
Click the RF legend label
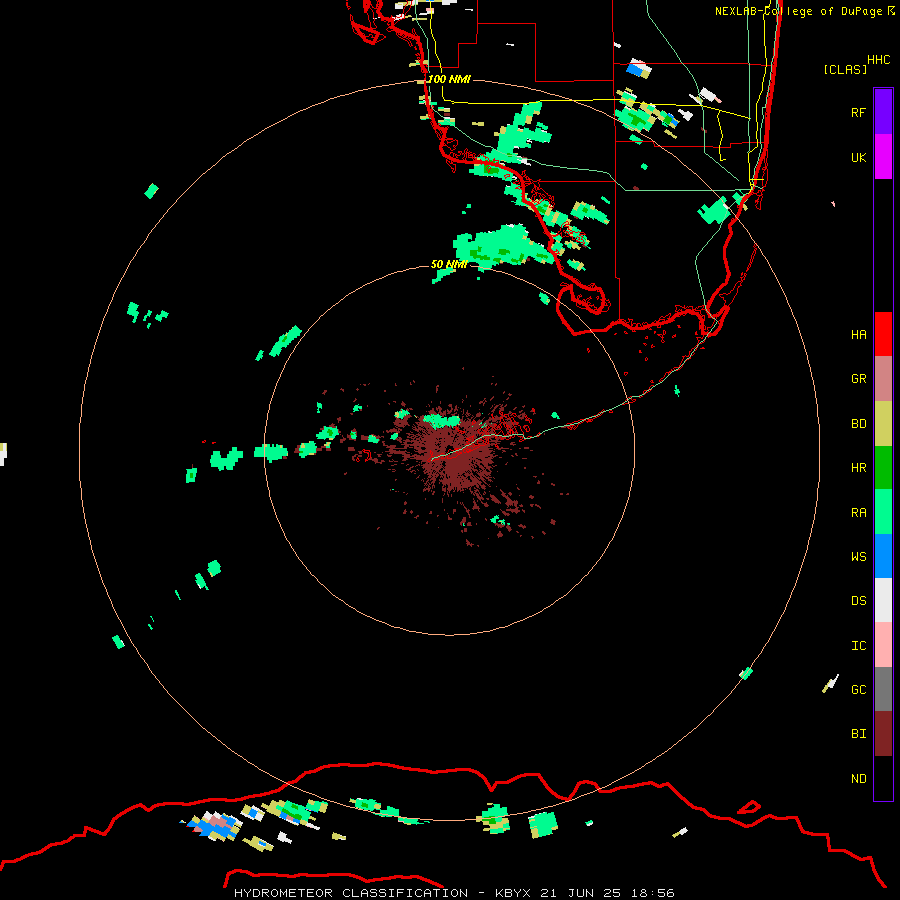pos(858,112)
